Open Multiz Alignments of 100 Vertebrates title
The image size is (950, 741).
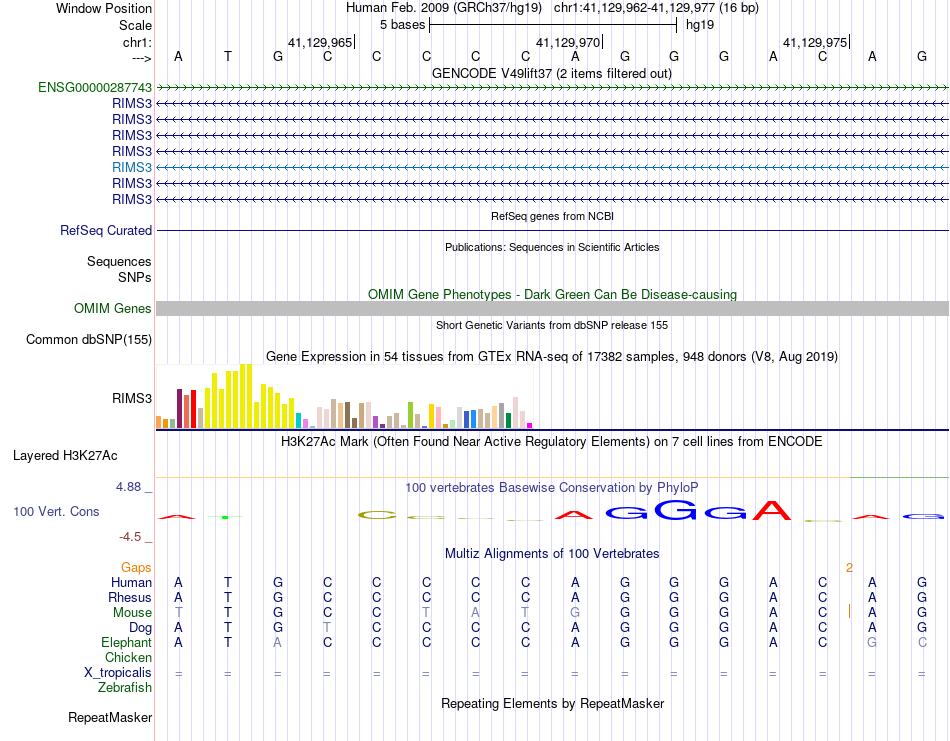(552, 553)
